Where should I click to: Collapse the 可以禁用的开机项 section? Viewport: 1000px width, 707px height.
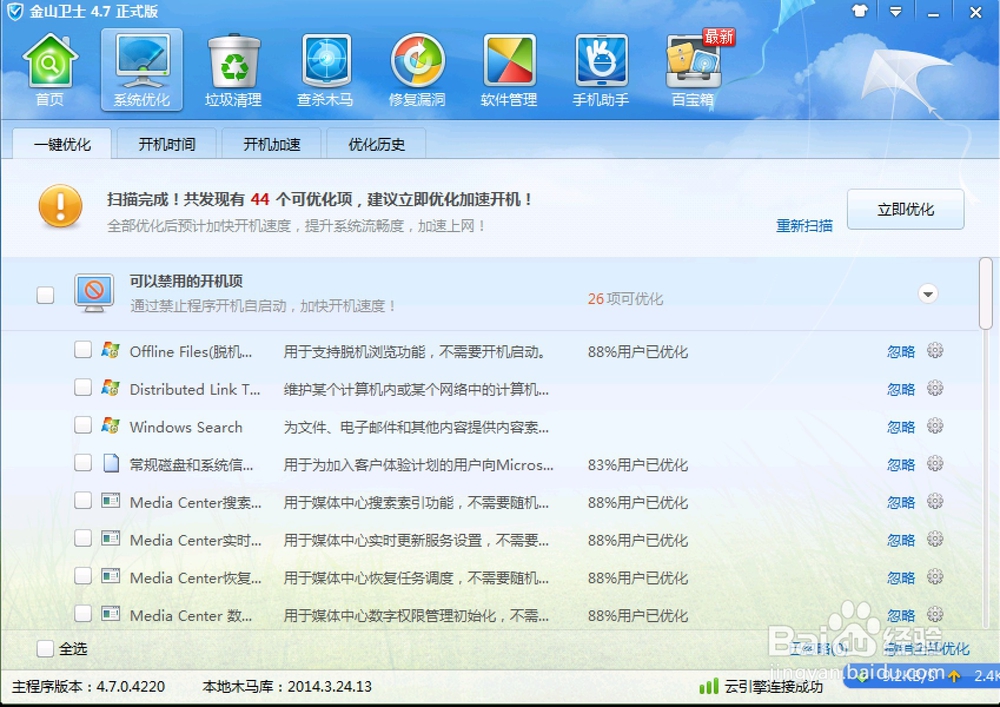point(928,294)
